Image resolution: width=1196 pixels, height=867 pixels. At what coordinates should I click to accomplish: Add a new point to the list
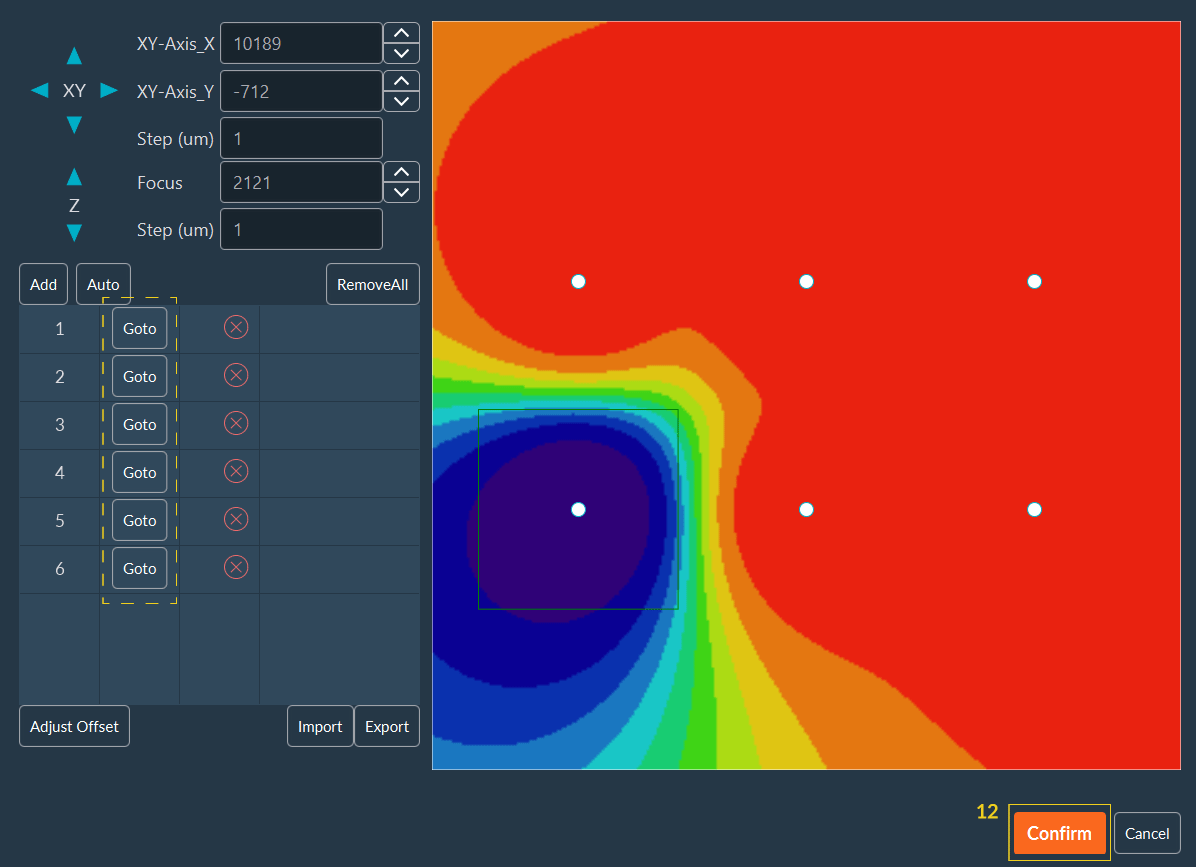click(x=43, y=284)
